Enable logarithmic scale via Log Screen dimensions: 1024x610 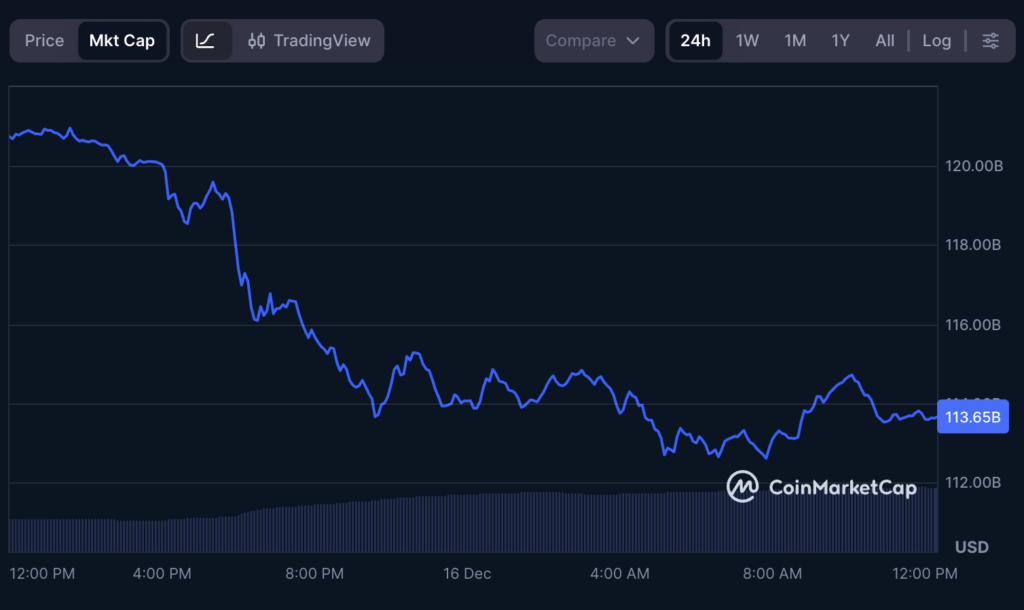pos(936,40)
